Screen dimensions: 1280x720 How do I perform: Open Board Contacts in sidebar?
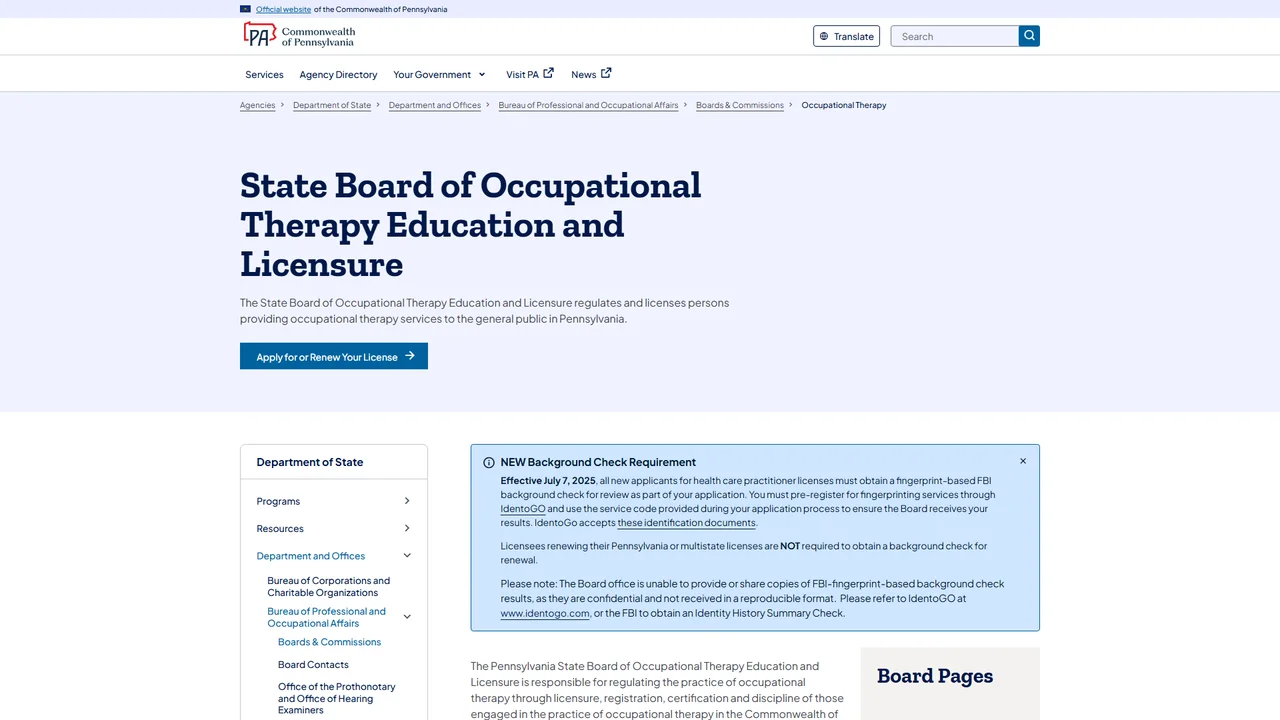(313, 664)
